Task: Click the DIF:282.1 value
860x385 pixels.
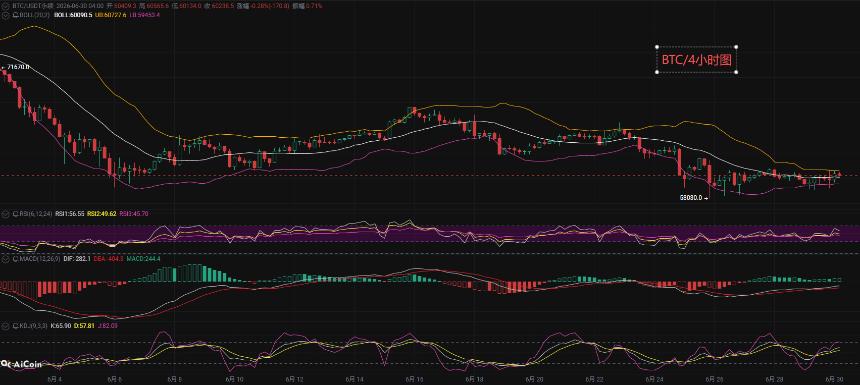Action: 77,258
